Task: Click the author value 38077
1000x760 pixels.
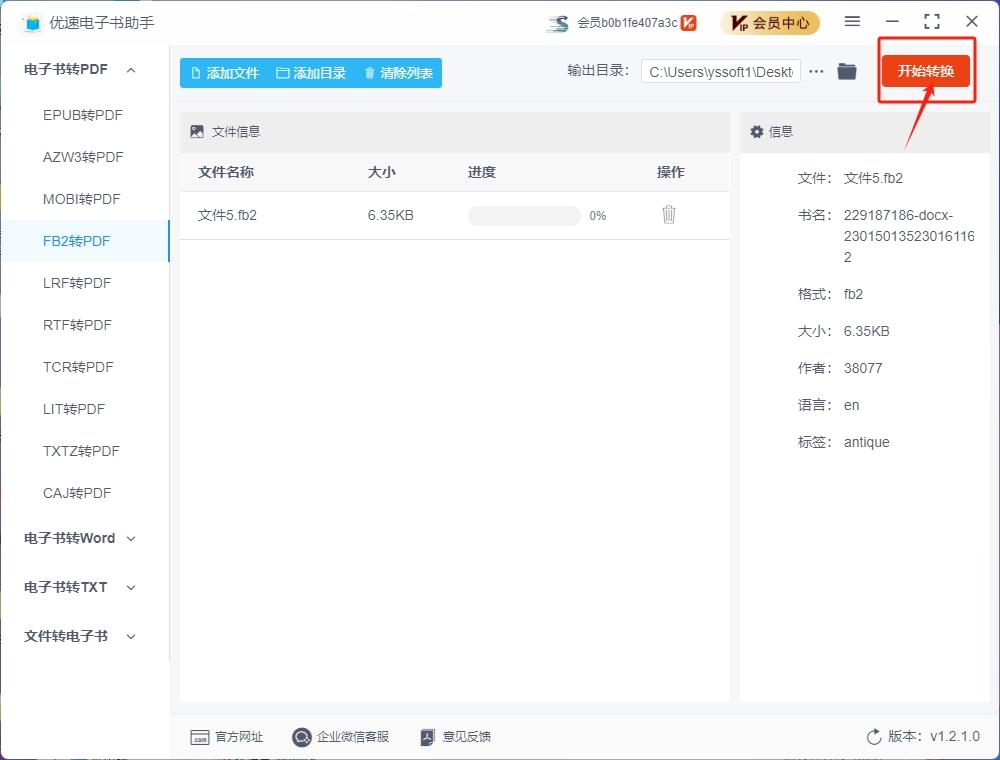Action: 863,369
